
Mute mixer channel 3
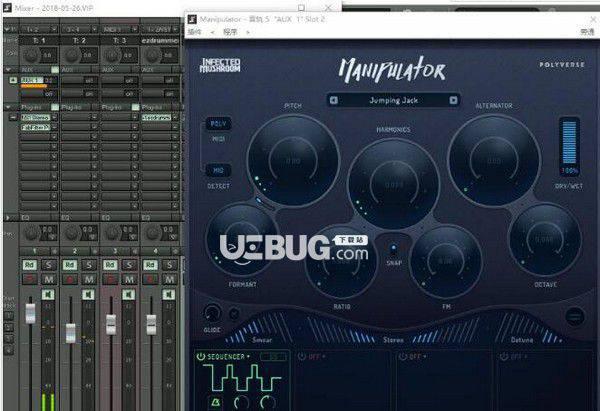point(129,279)
